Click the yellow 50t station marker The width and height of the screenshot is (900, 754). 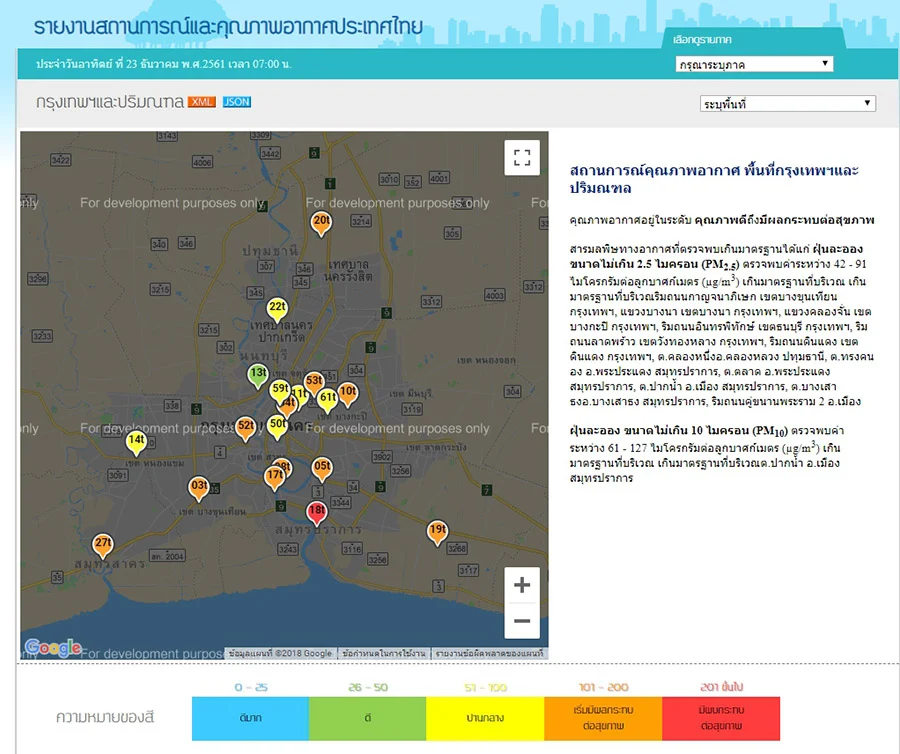pos(277,426)
